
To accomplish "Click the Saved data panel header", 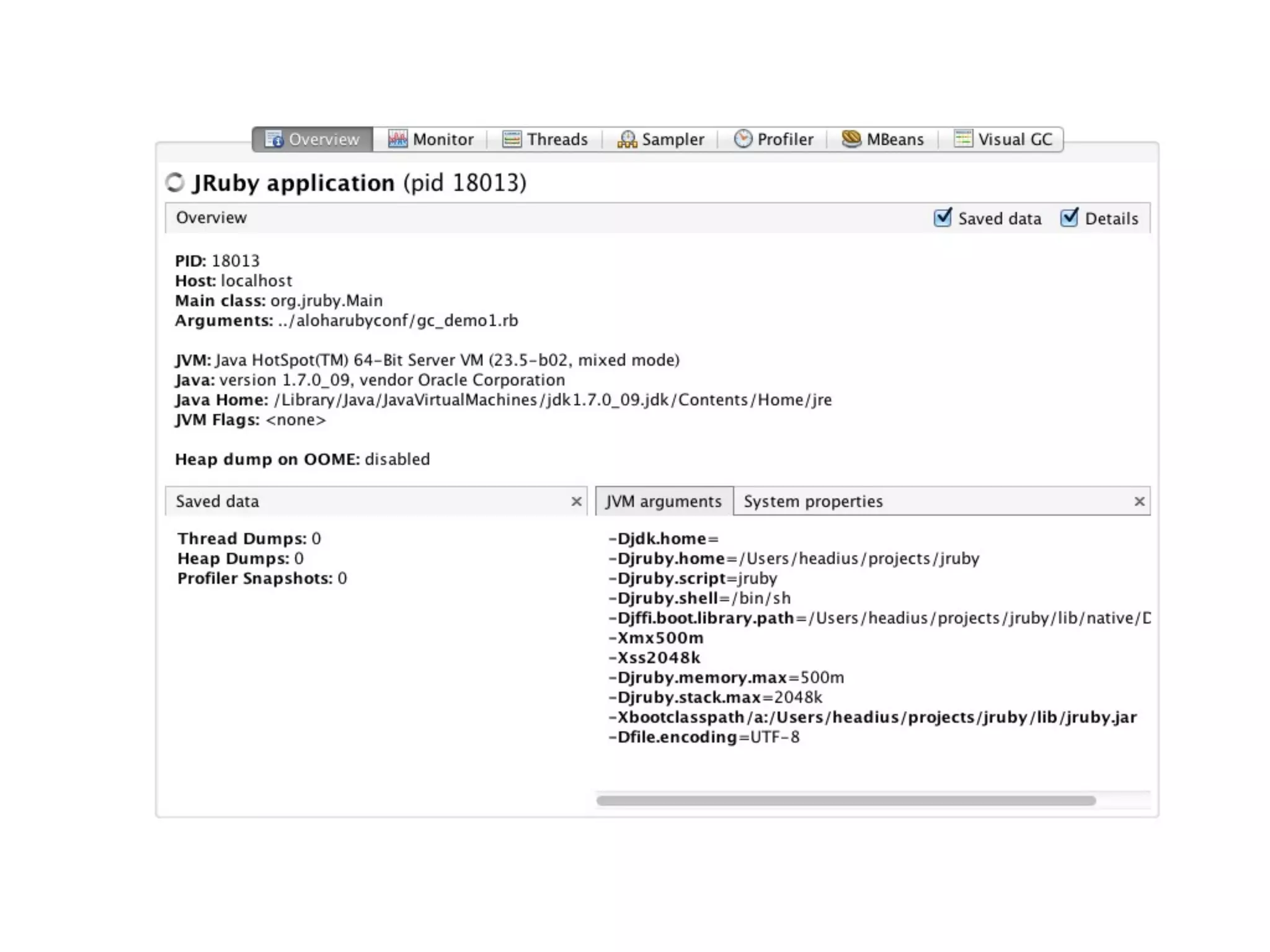I will pos(366,501).
